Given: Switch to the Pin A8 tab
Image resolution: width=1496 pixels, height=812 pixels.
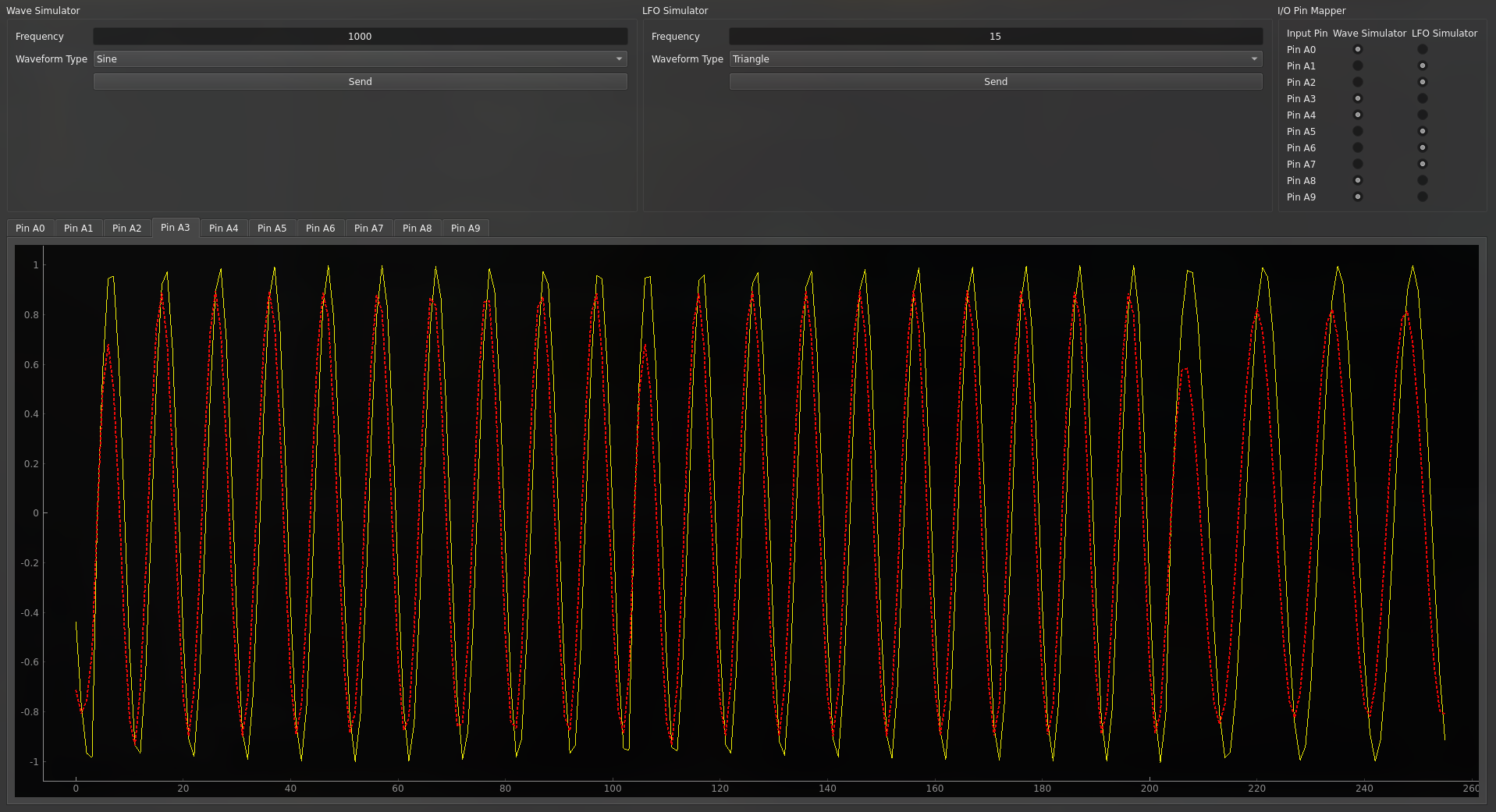Looking at the screenshot, I should (x=418, y=229).
